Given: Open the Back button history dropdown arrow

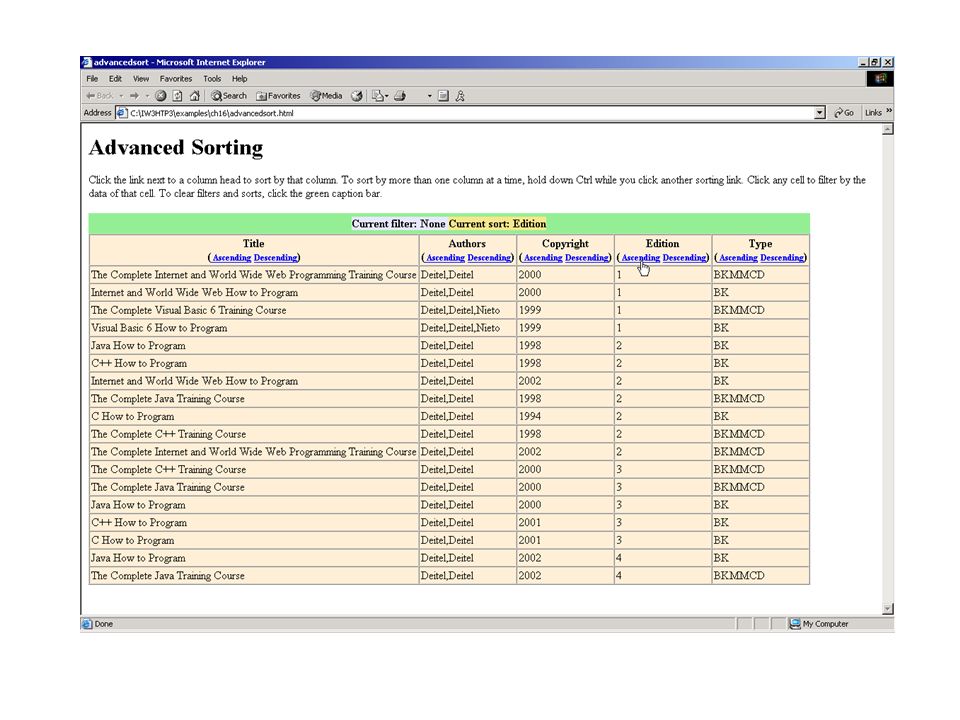Looking at the screenshot, I should [x=121, y=96].
